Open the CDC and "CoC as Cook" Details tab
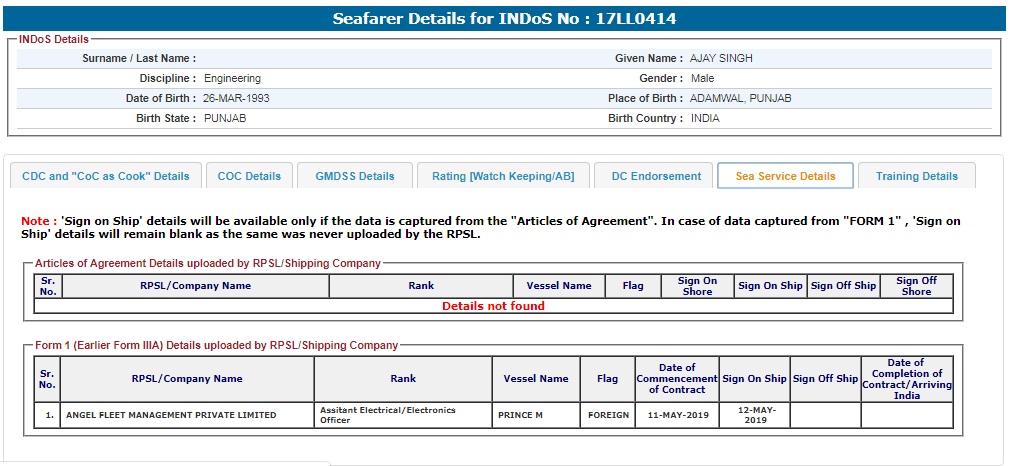The image size is (1025, 466). [106, 176]
